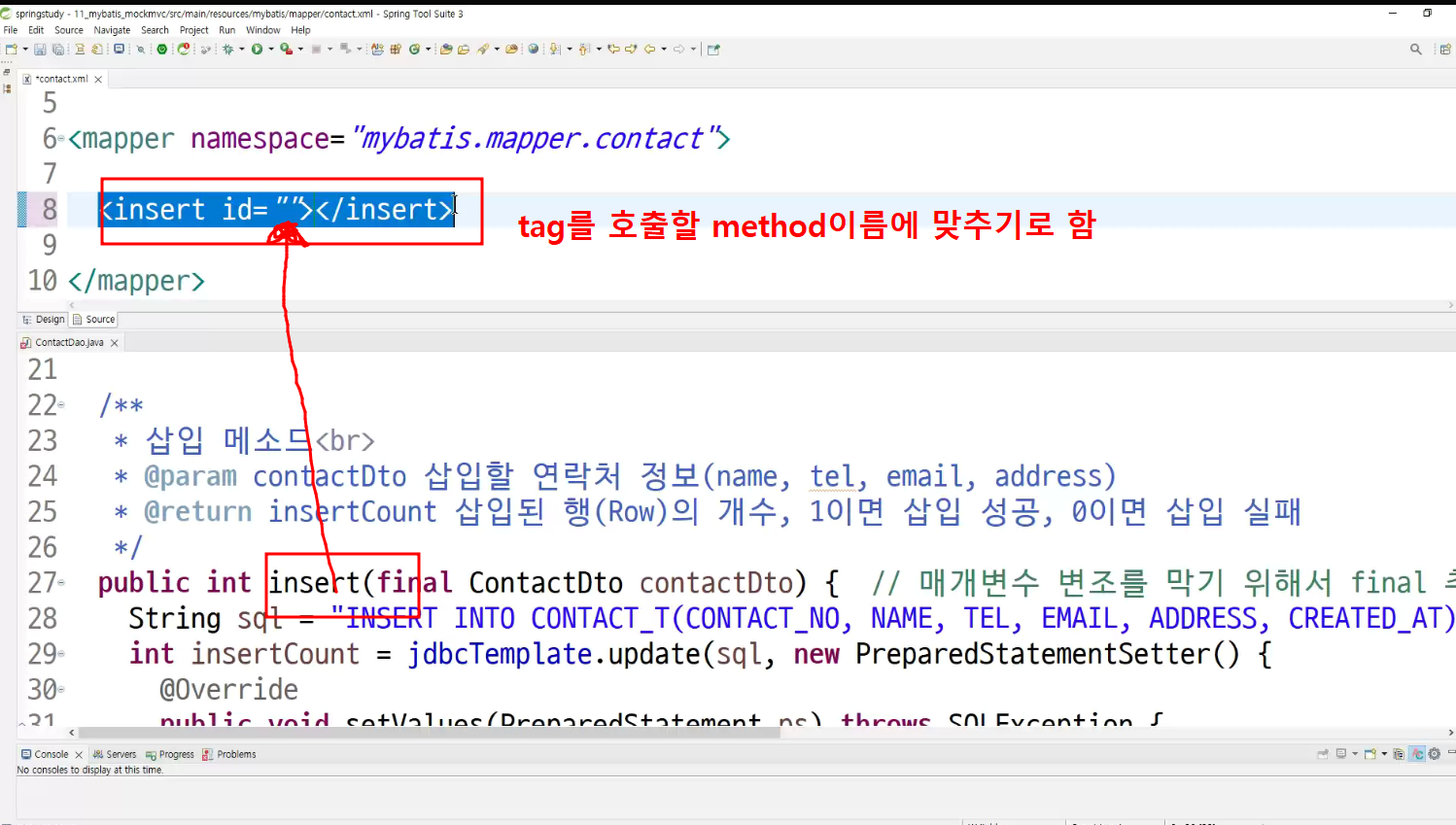Viewport: 1456px width, 825px height.
Task: Click the @Override annotation on line 30
Action: 228,689
